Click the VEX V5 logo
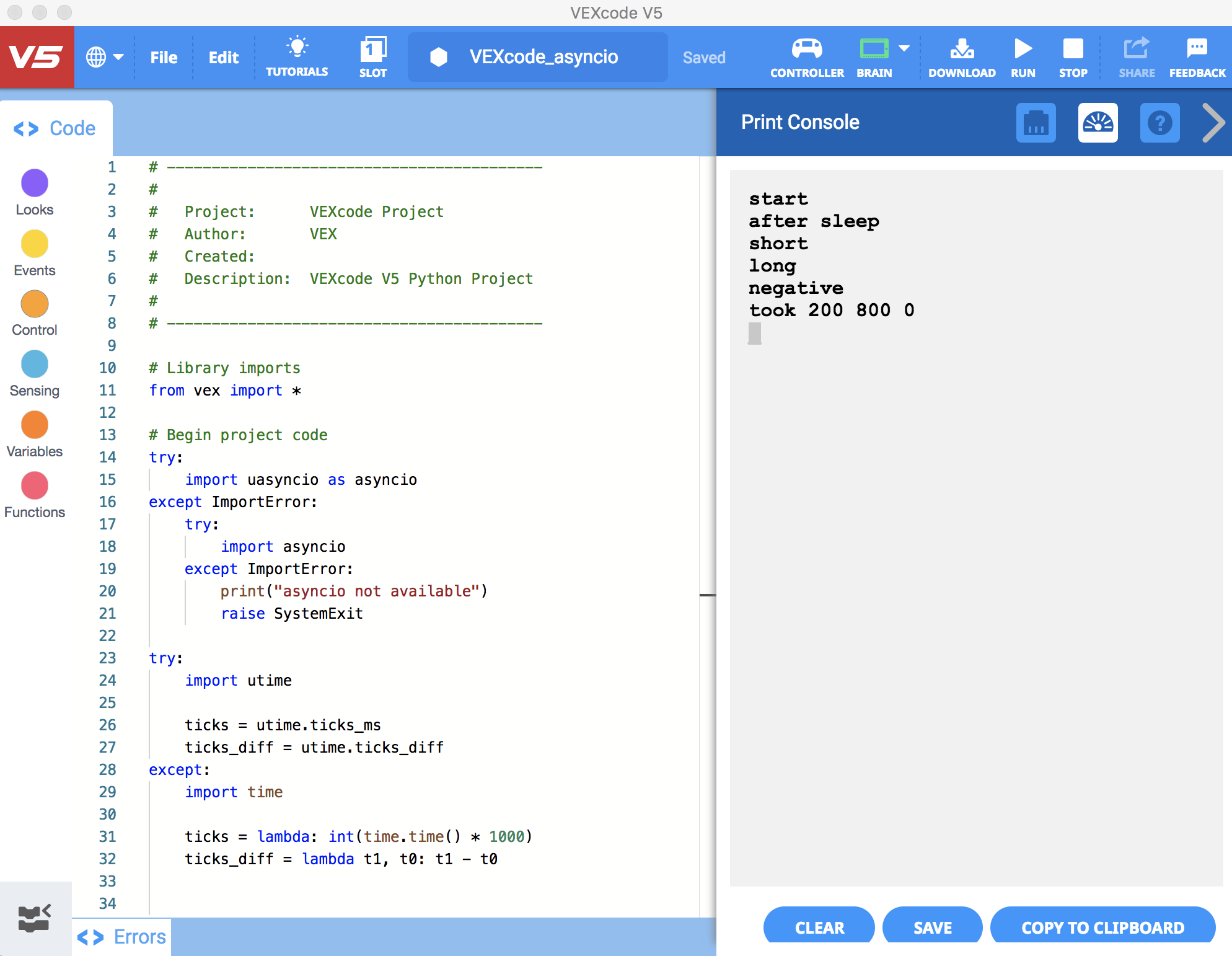Viewport: 1232px width, 956px height. point(37,57)
